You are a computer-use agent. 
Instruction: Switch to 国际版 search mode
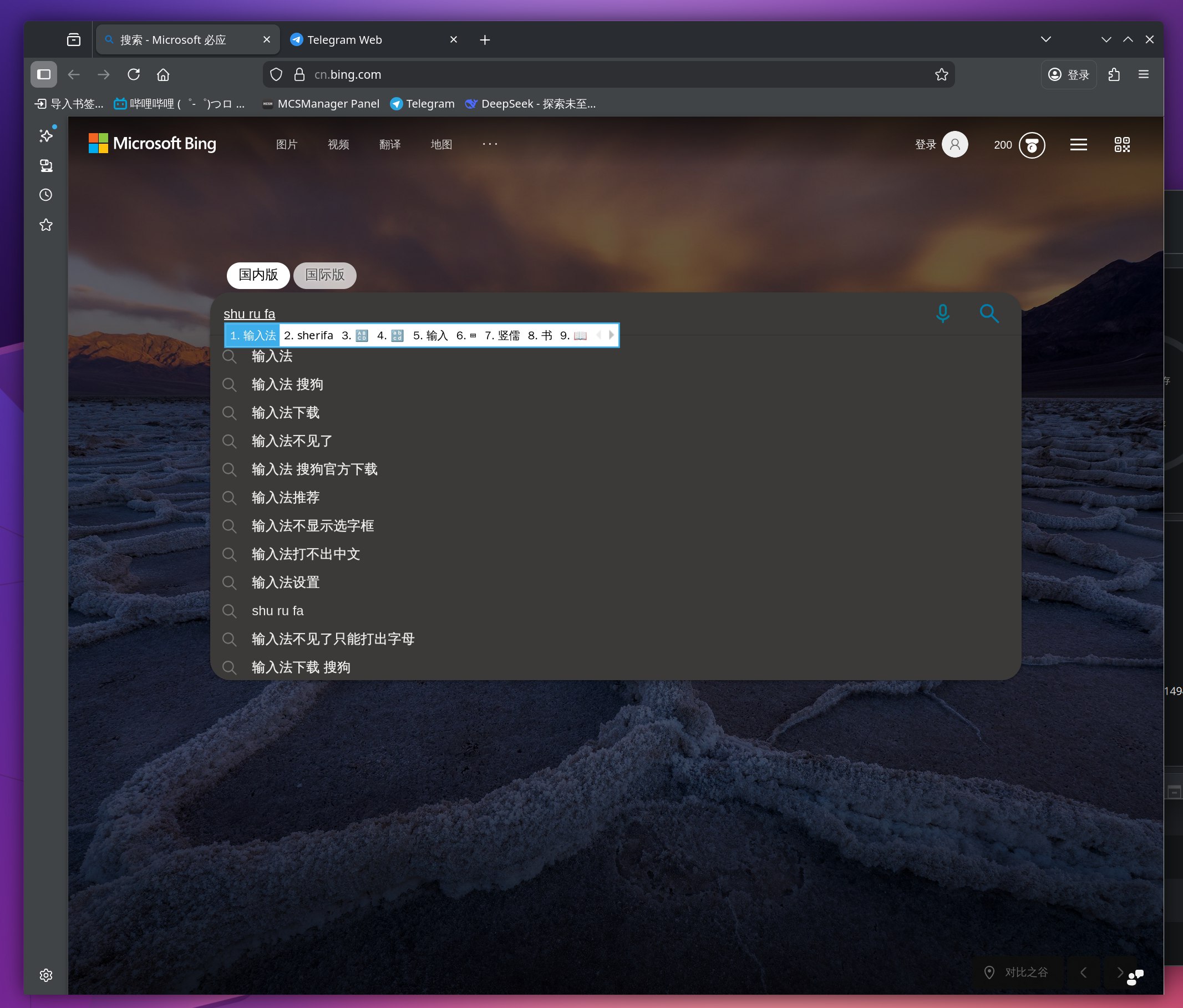[324, 275]
